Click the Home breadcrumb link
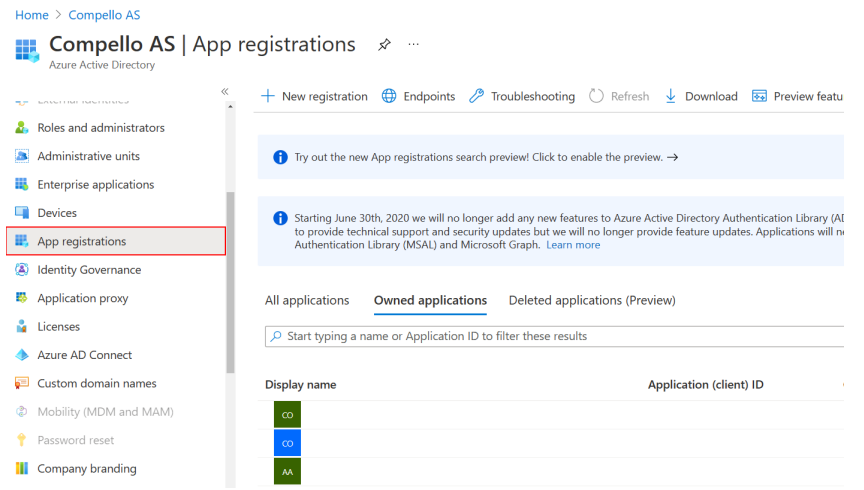 pyautogui.click(x=32, y=15)
